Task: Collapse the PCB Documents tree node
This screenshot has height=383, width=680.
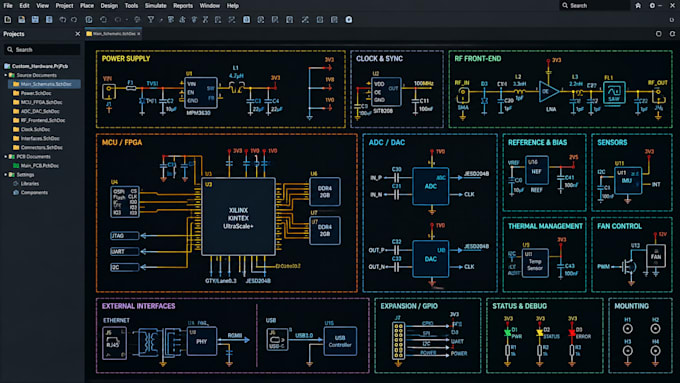Action: 6,156
